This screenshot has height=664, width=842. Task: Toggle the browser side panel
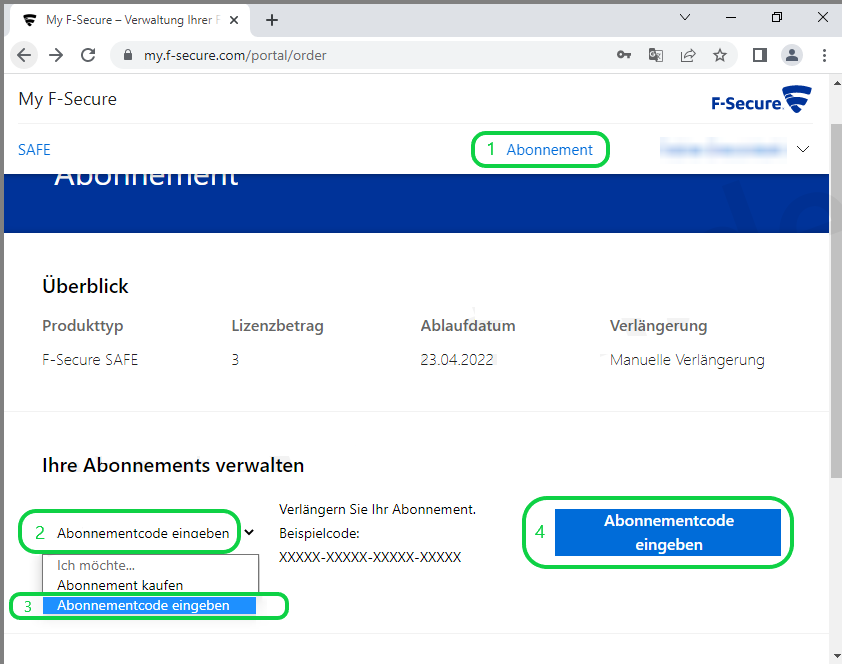(x=759, y=55)
